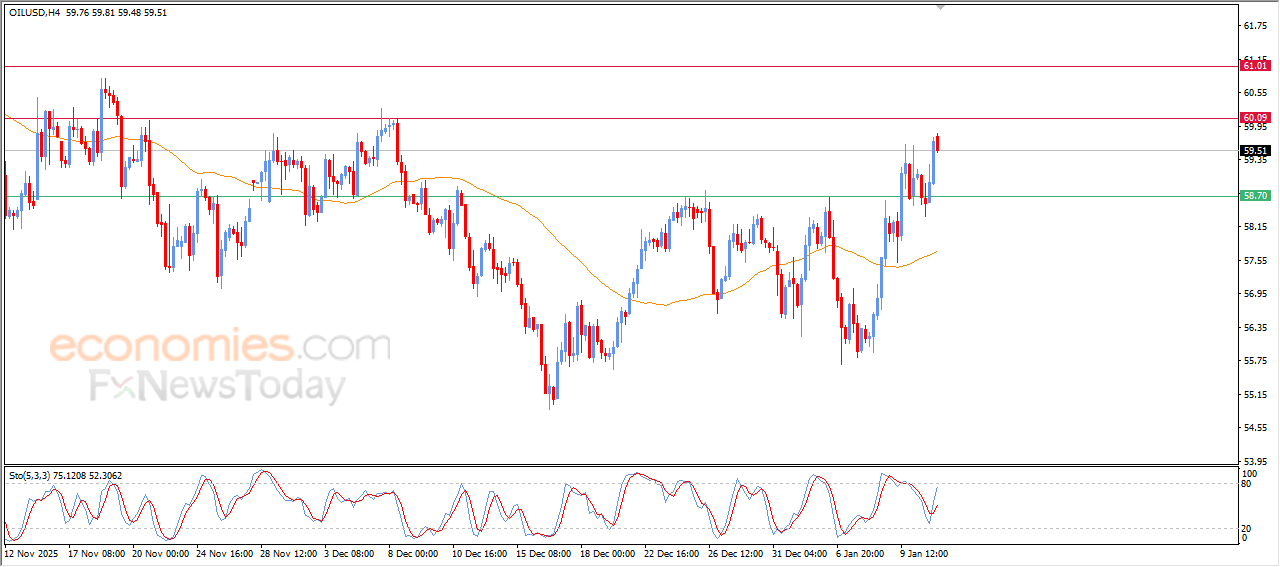Click the FxNewsToday watermark text

point(218,386)
